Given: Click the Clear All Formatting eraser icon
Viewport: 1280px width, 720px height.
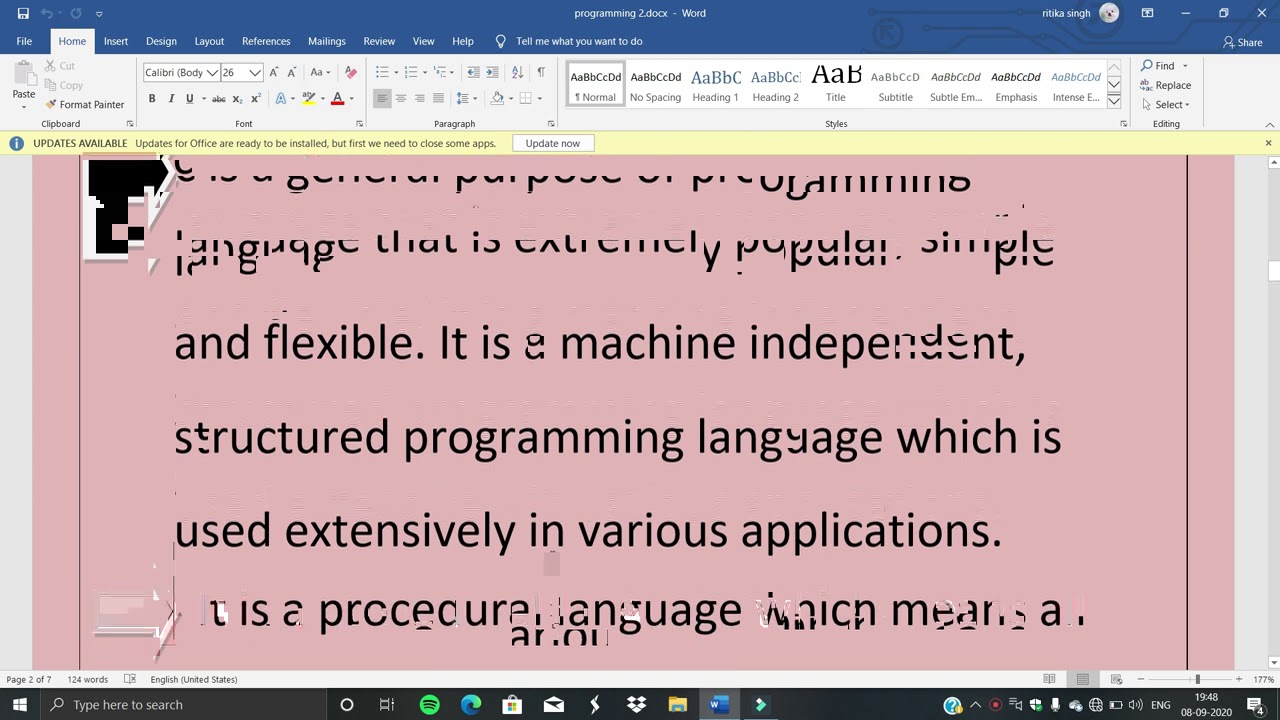Looking at the screenshot, I should point(350,72).
